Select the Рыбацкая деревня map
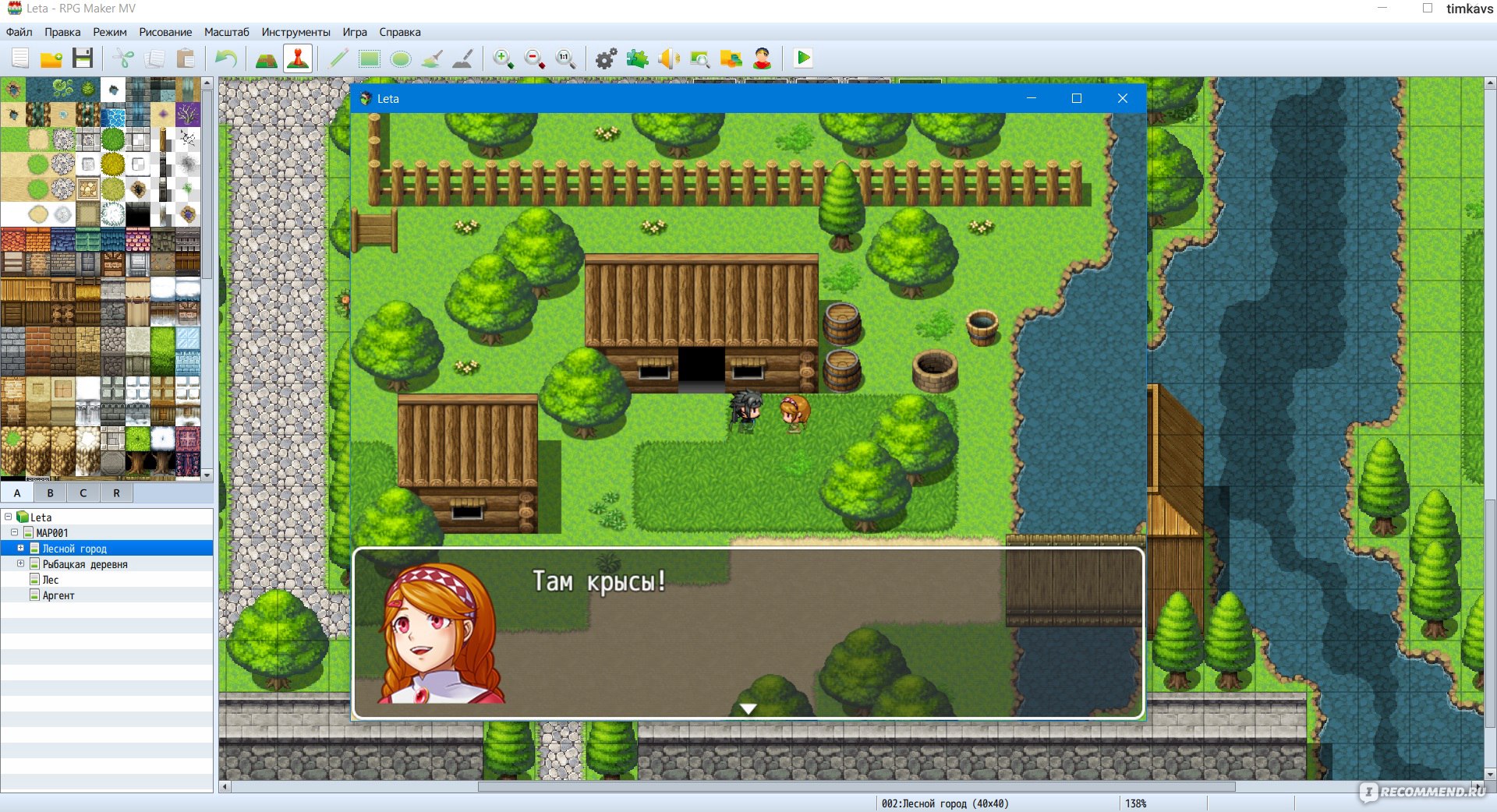This screenshot has width=1497, height=812. pyautogui.click(x=85, y=564)
